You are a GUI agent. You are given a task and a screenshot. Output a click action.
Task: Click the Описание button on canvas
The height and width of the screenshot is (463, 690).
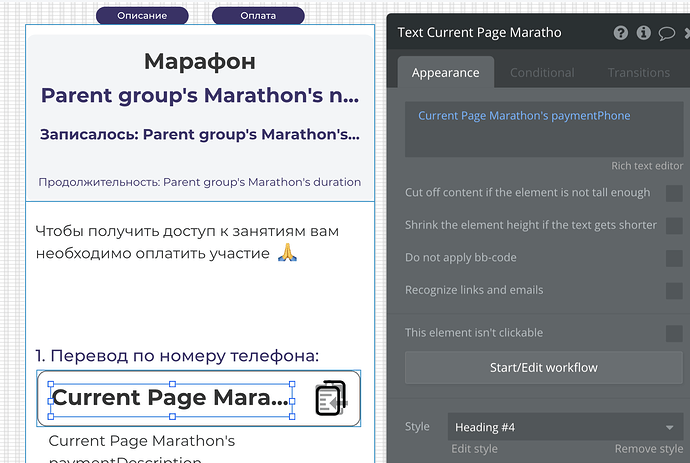(142, 16)
